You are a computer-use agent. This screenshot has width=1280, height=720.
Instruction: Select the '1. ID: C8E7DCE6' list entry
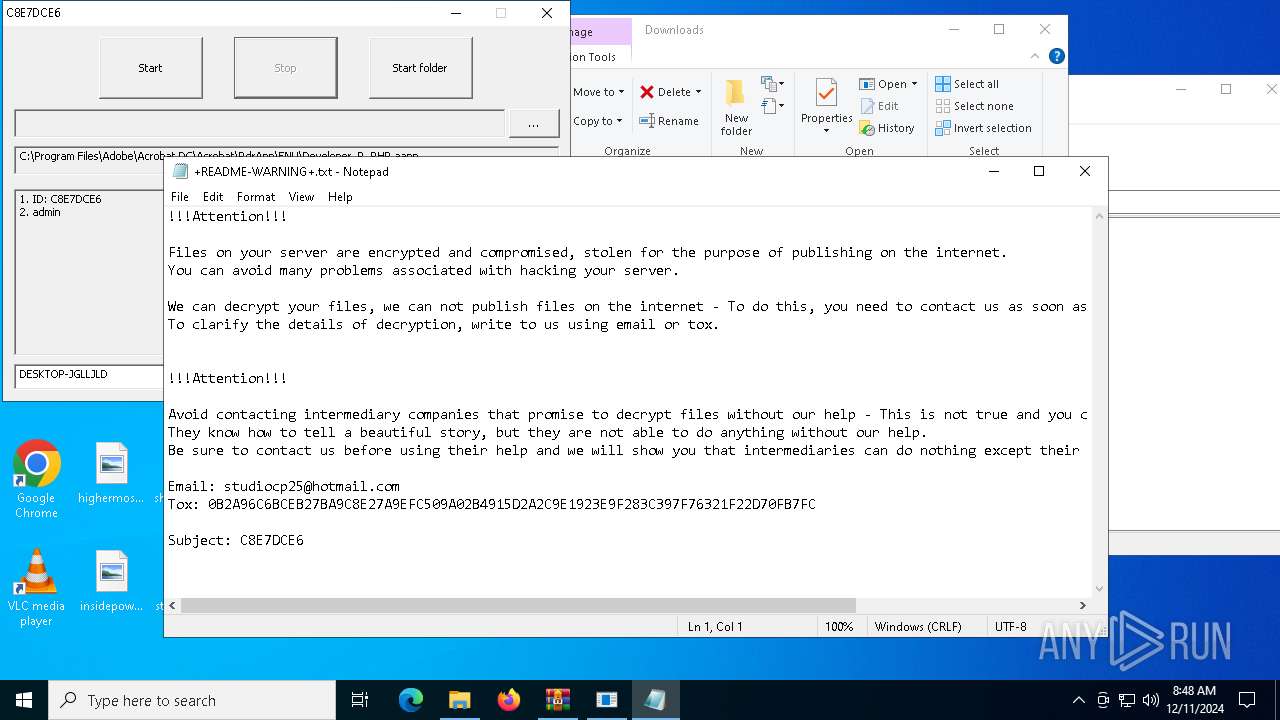coord(60,199)
